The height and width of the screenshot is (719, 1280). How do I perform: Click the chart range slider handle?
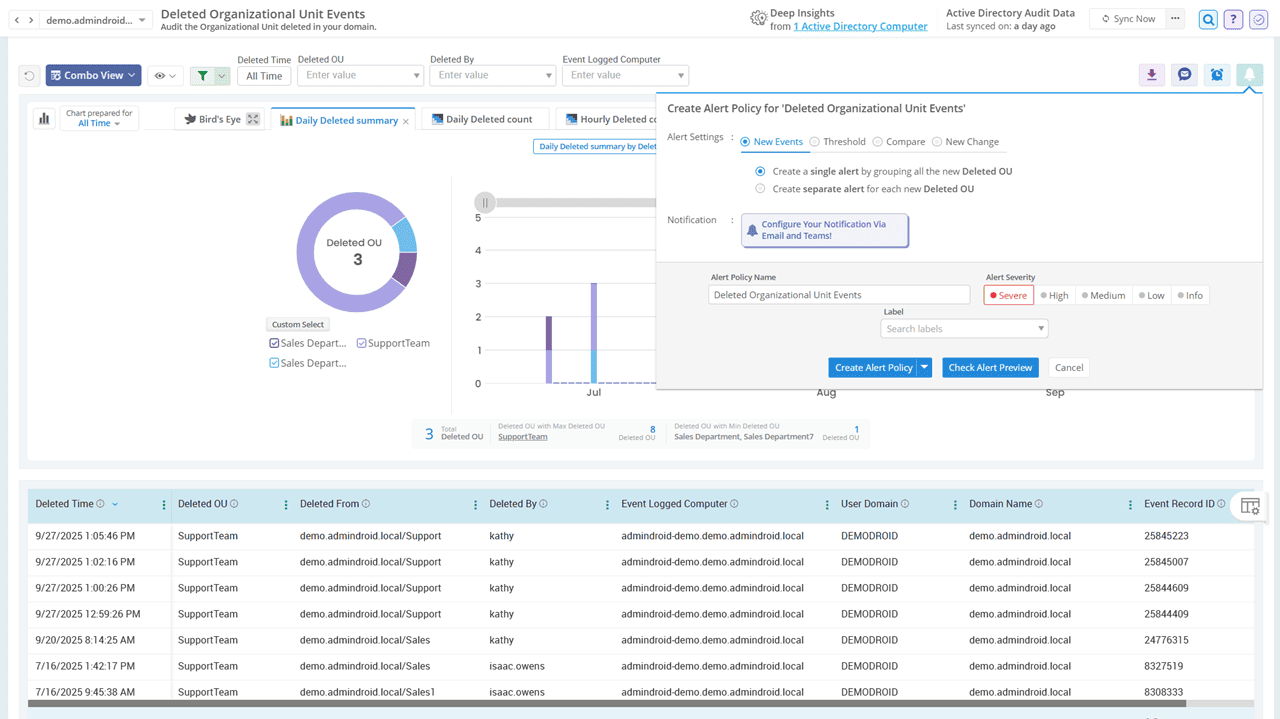point(485,202)
